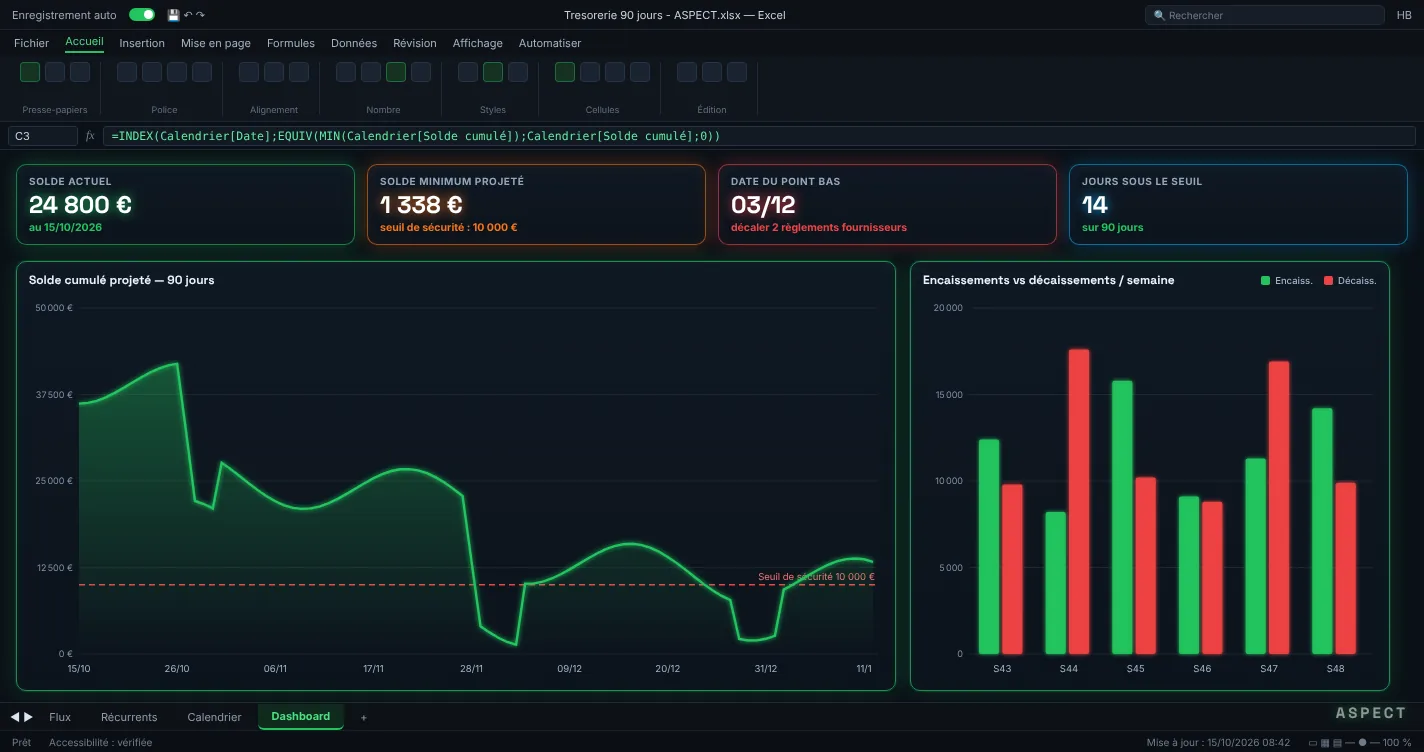Adjust the zoom slider handle
This screenshot has height=752, width=1424.
pyautogui.click(x=1362, y=743)
